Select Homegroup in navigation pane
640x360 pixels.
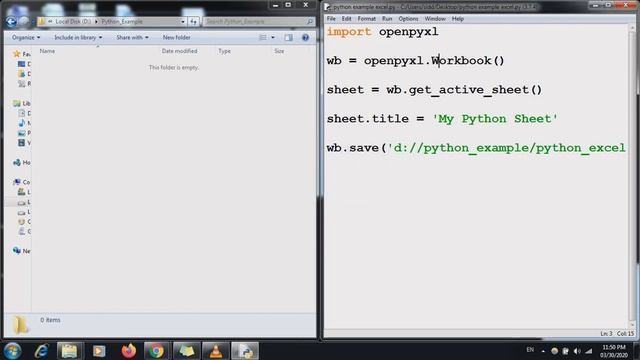(x=22, y=162)
